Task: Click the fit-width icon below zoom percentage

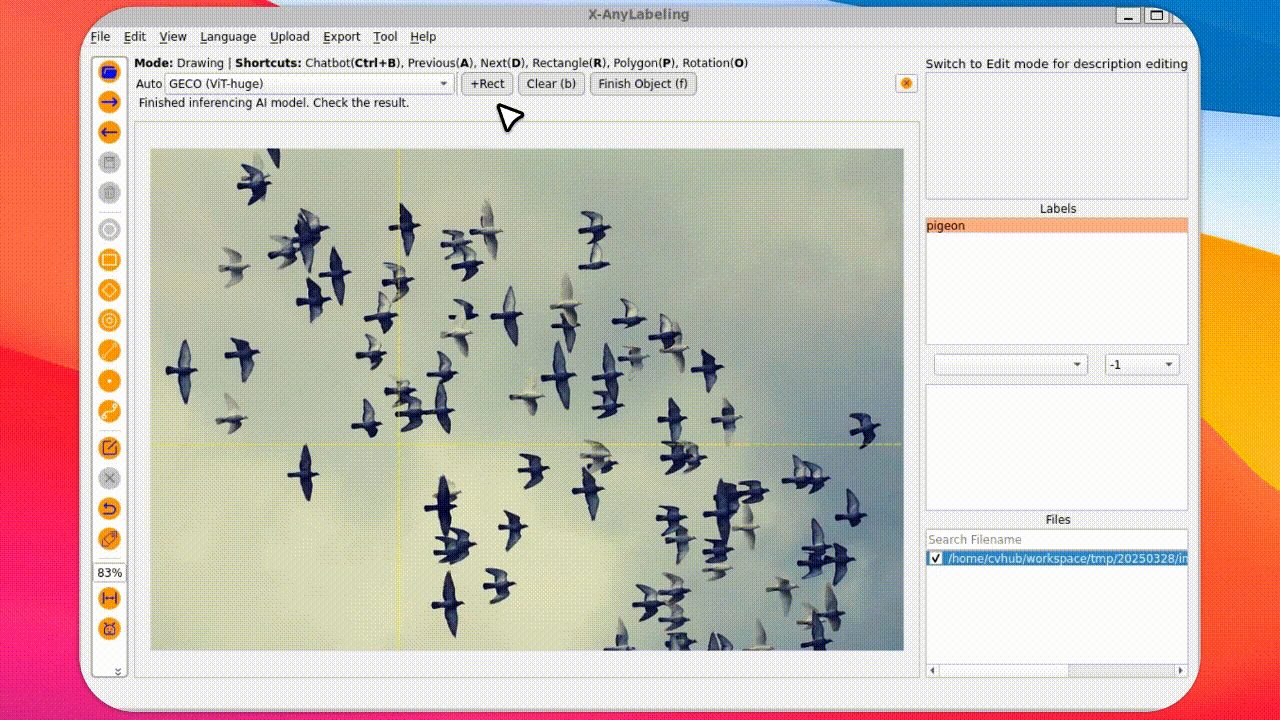Action: click(x=110, y=598)
